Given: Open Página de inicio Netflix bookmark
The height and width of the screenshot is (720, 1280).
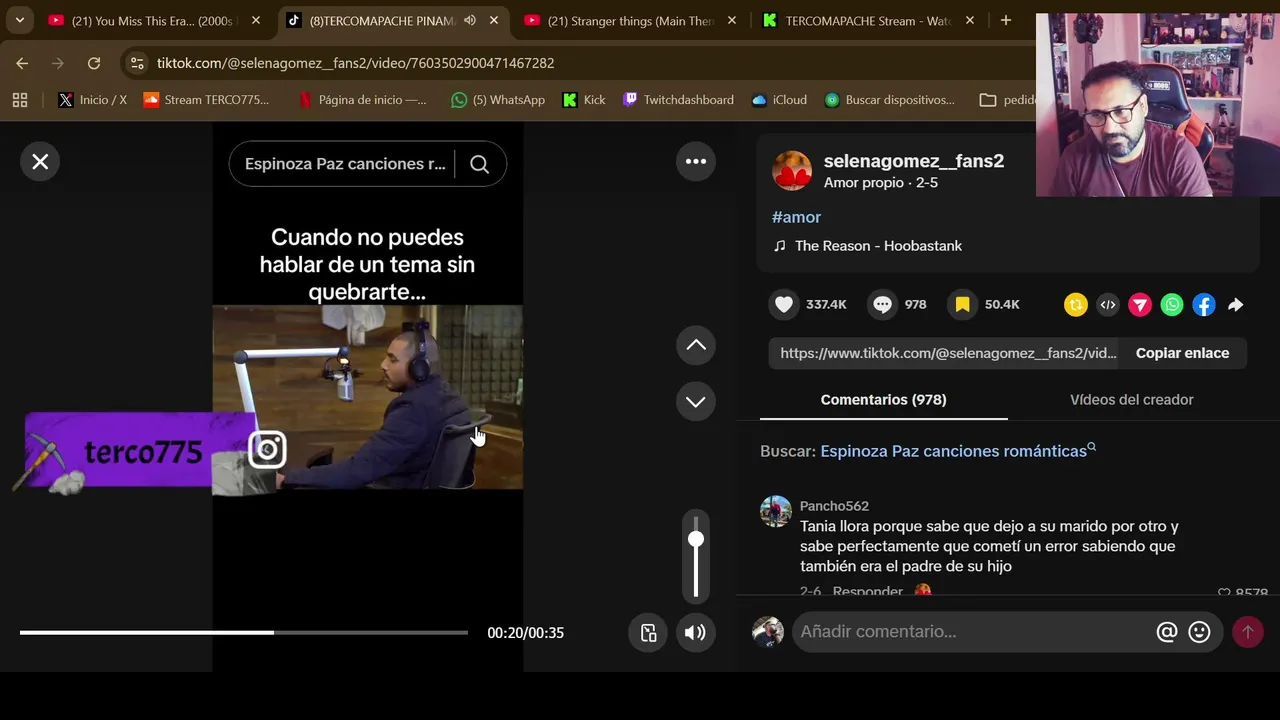Looking at the screenshot, I should pos(364,100).
